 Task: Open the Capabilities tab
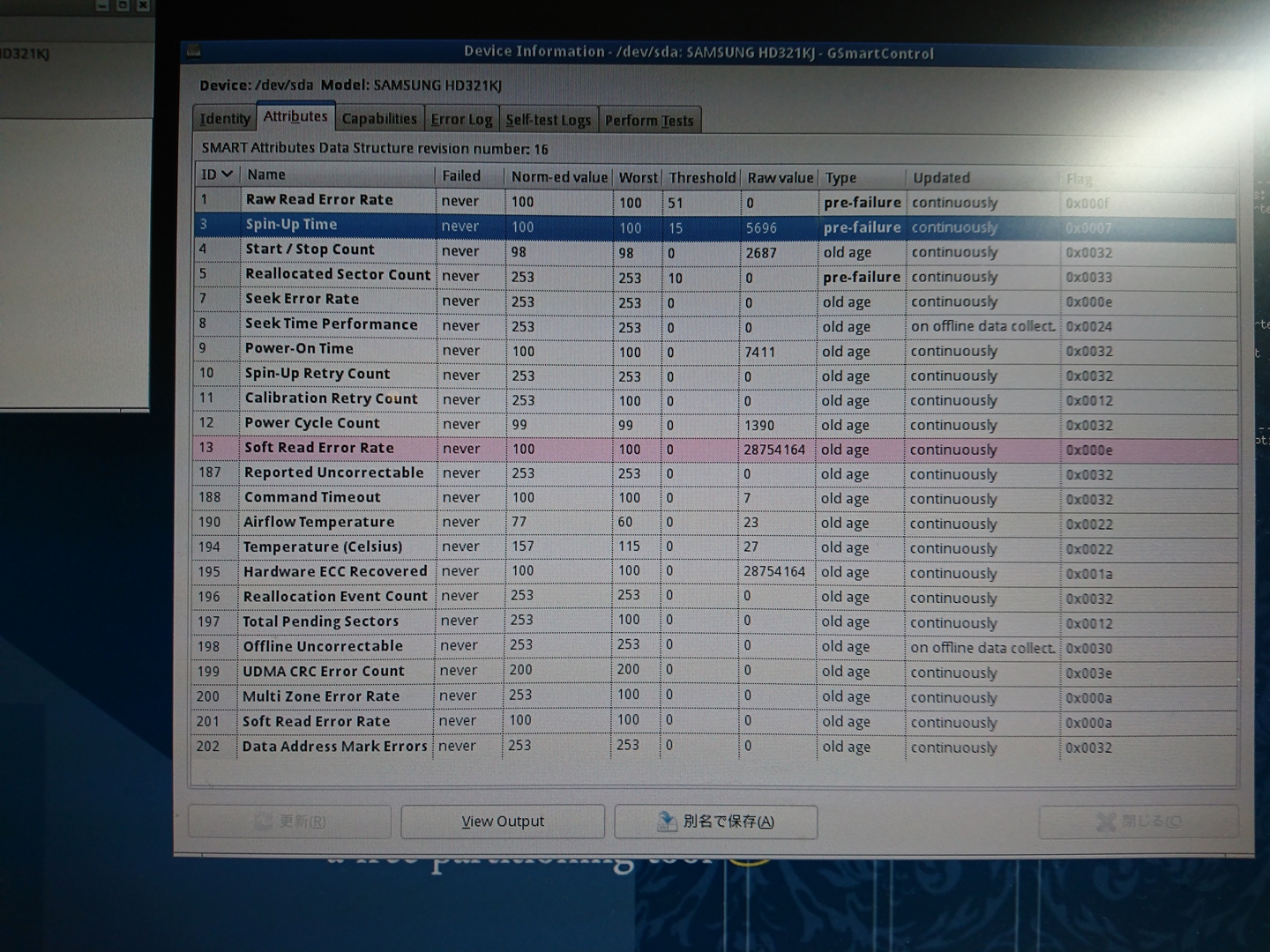(379, 119)
